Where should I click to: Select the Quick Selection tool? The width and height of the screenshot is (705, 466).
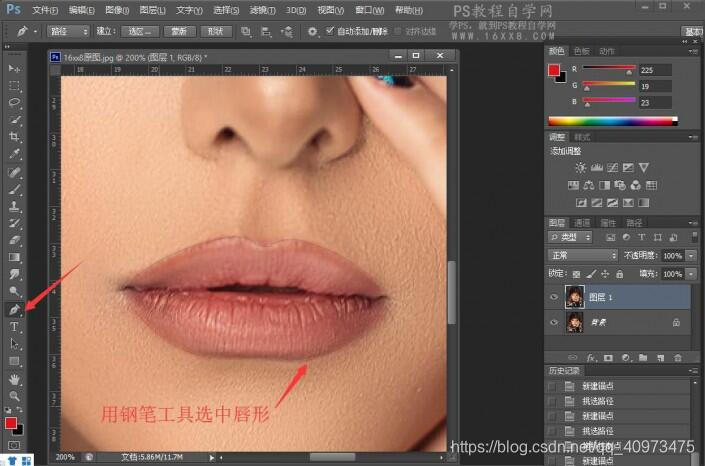pos(14,120)
